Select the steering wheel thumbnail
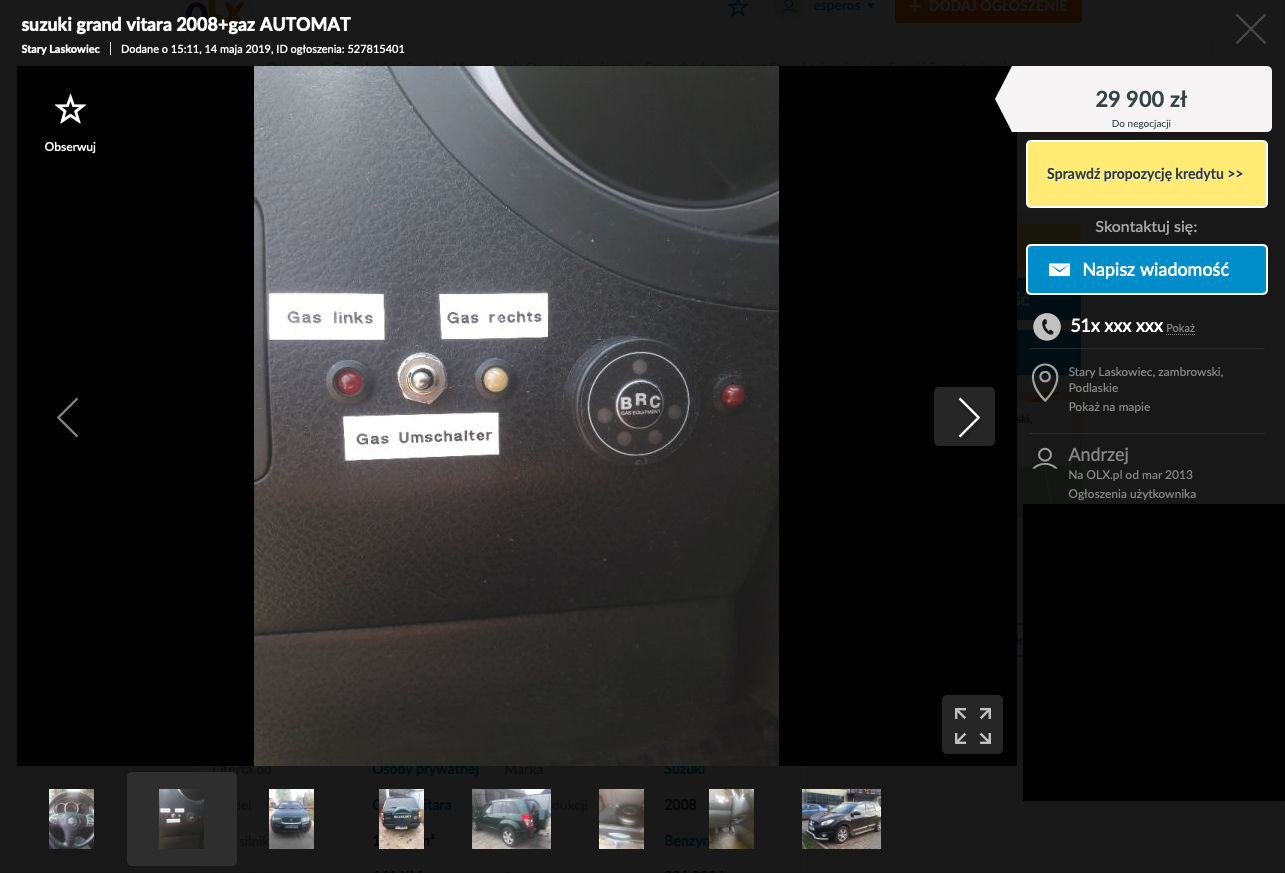 point(72,819)
